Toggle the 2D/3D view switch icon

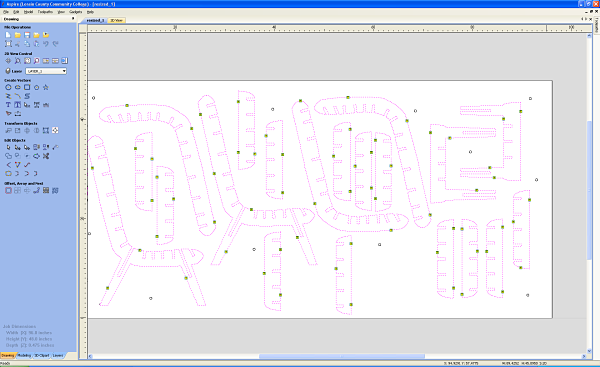[x=64, y=61]
